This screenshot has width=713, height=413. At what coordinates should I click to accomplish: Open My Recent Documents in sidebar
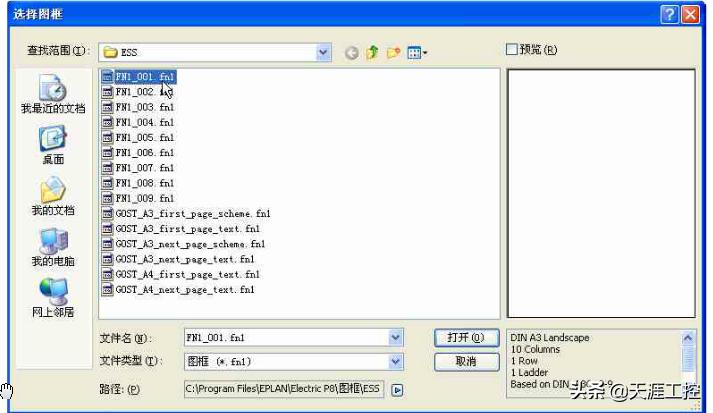pos(53,94)
